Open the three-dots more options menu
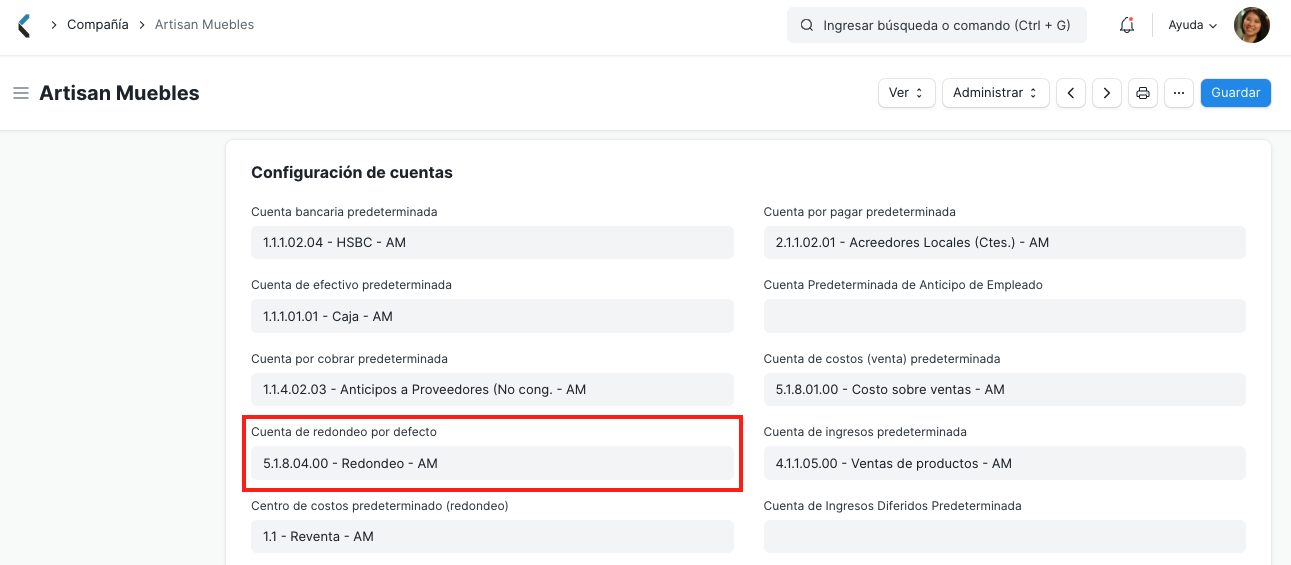This screenshot has height=565, width=1291. point(1179,93)
